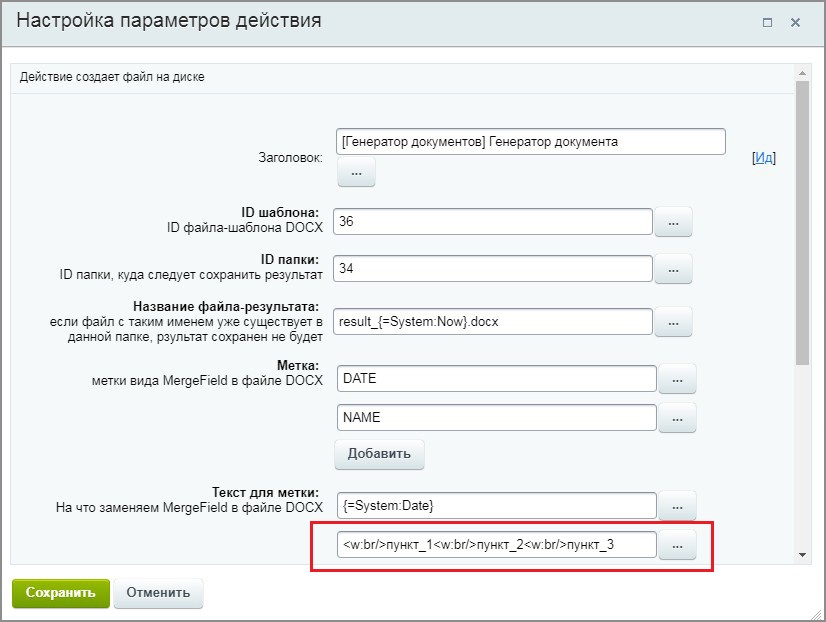Image resolution: width=826 pixels, height=622 pixels.
Task: Maximize the dialog window
Action: [x=767, y=22]
